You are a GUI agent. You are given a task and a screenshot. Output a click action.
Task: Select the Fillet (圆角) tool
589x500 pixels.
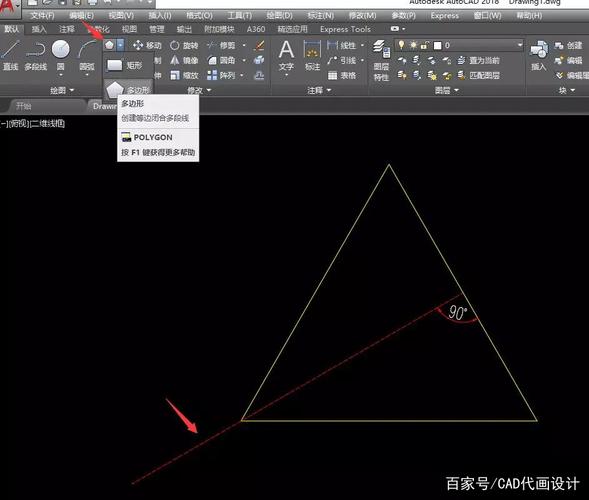pyautogui.click(x=221, y=60)
